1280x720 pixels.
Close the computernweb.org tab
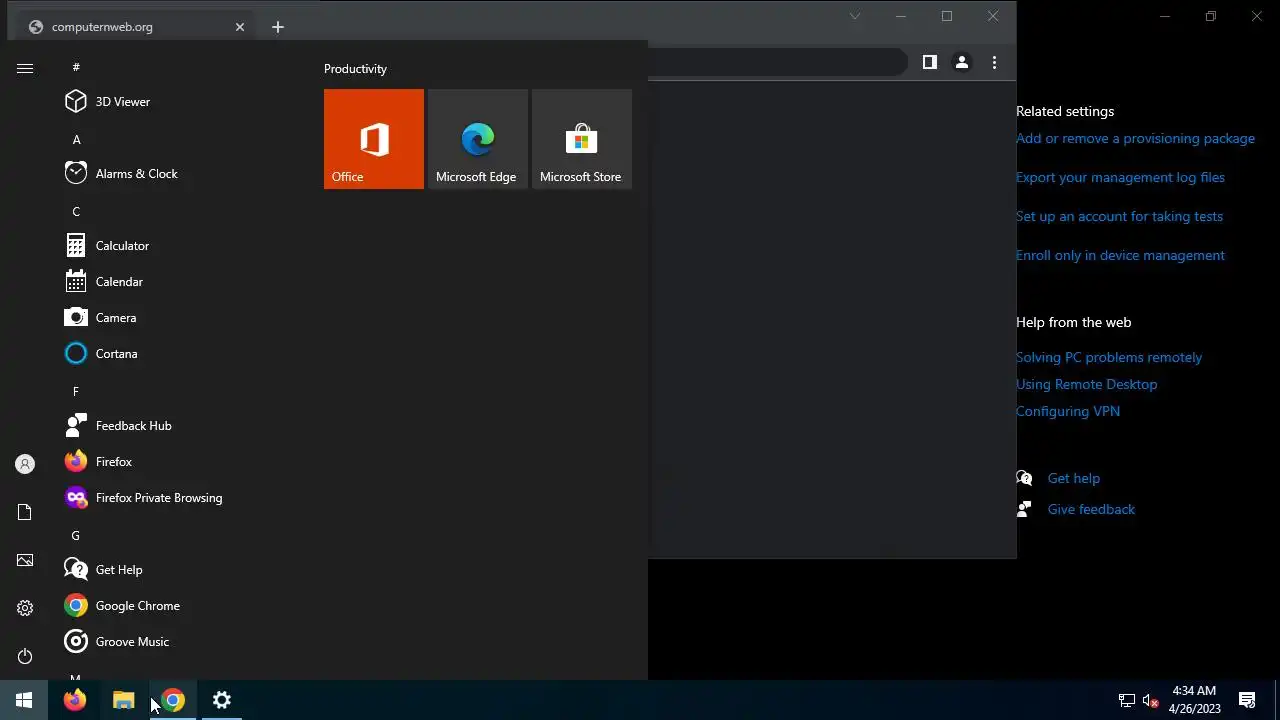[x=240, y=27]
